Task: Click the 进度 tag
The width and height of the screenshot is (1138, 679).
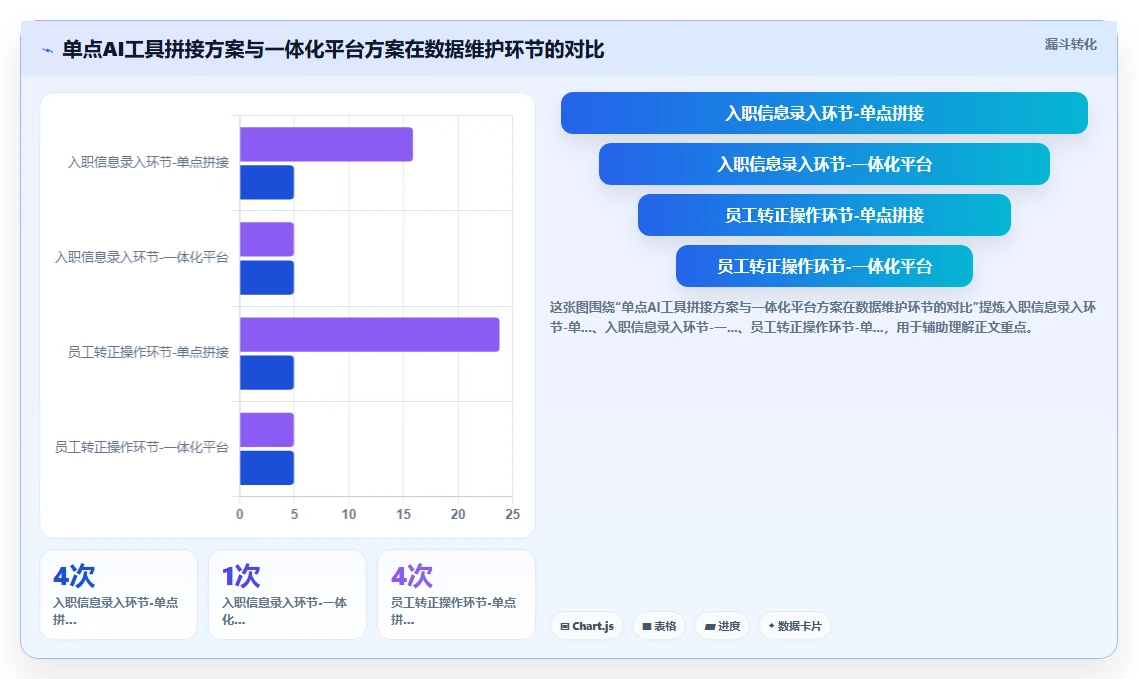Action: point(722,626)
